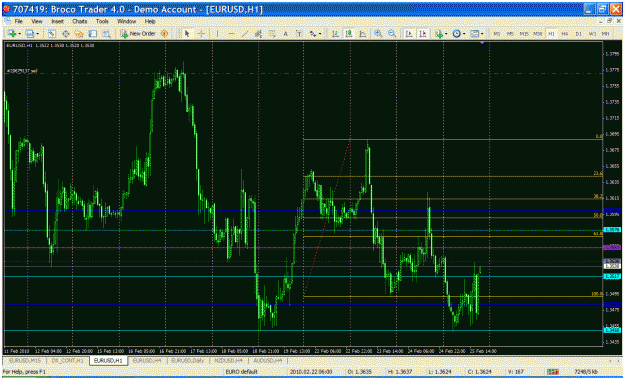Click the connection status bars indicator
The width and height of the screenshot is (625, 378).
[553, 372]
